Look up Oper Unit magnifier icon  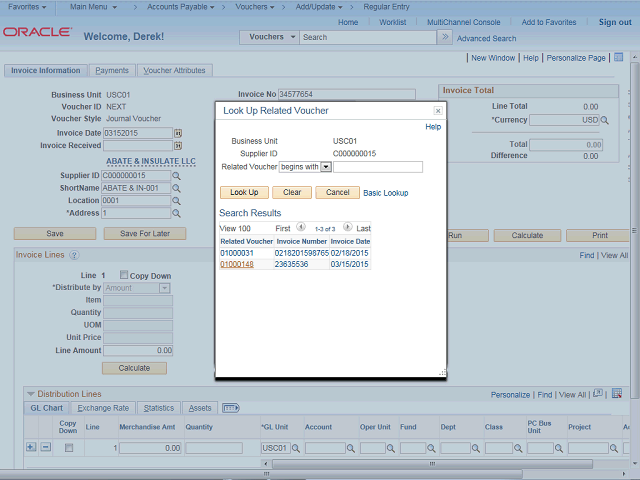391,448
